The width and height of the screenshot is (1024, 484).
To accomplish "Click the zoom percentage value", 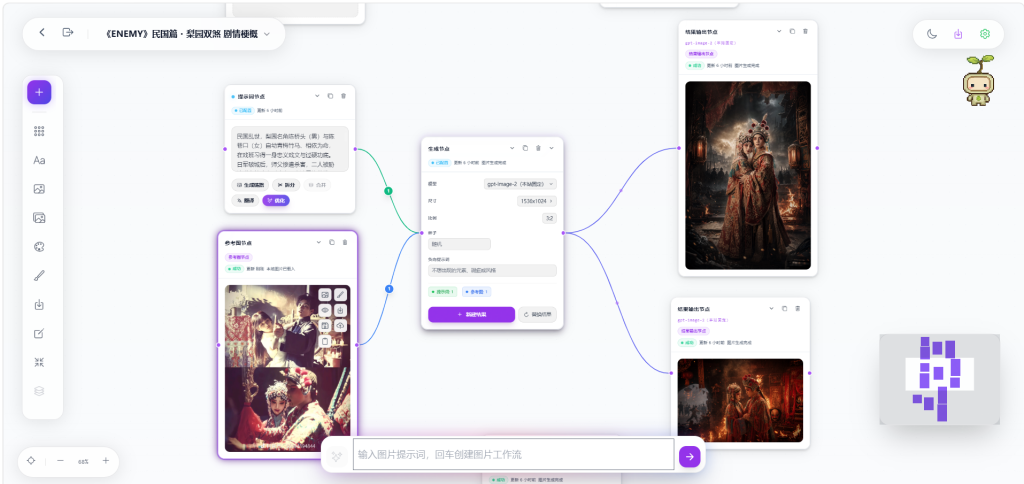I will pos(83,461).
